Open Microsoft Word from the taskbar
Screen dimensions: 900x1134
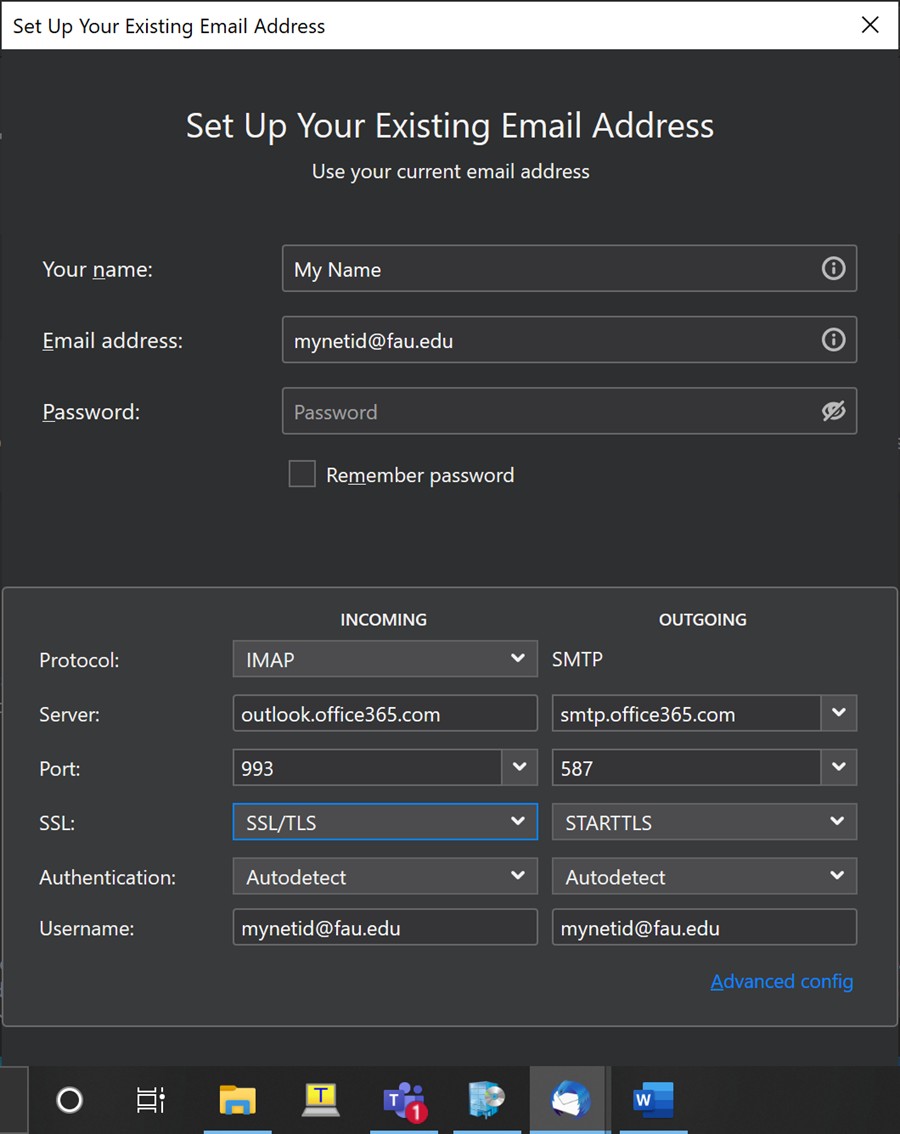(x=653, y=1101)
